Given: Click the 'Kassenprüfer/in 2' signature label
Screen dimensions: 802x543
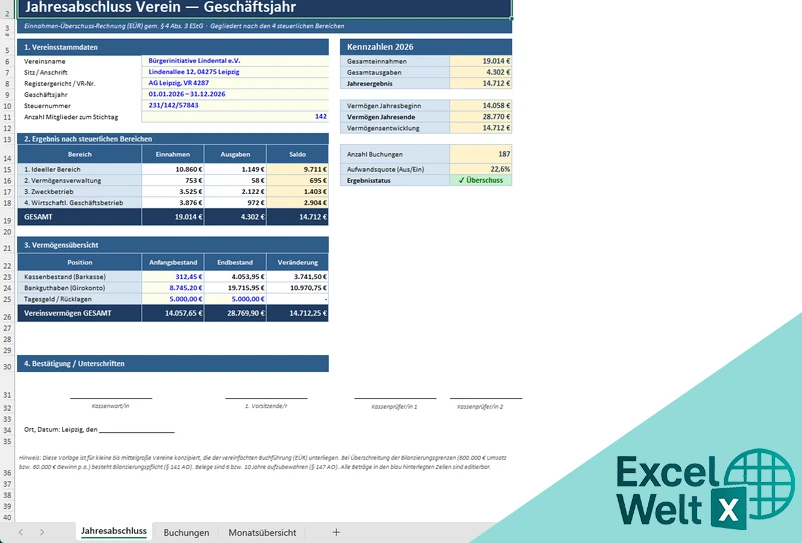Looking at the screenshot, I should point(480,407).
